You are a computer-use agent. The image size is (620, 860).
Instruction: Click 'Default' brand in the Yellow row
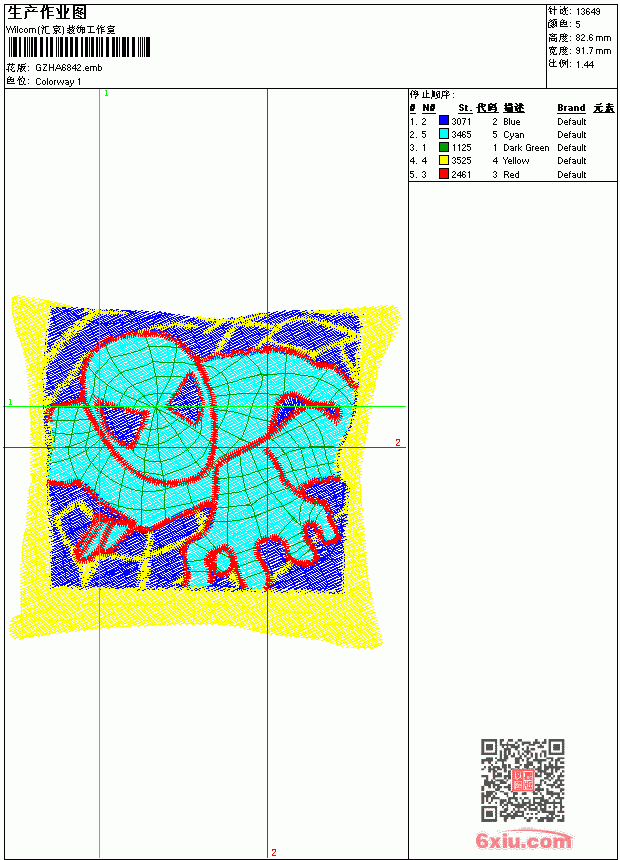point(571,161)
